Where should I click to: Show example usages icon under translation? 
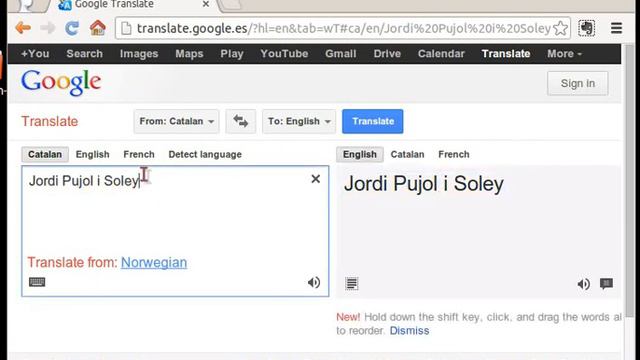[x=351, y=283]
